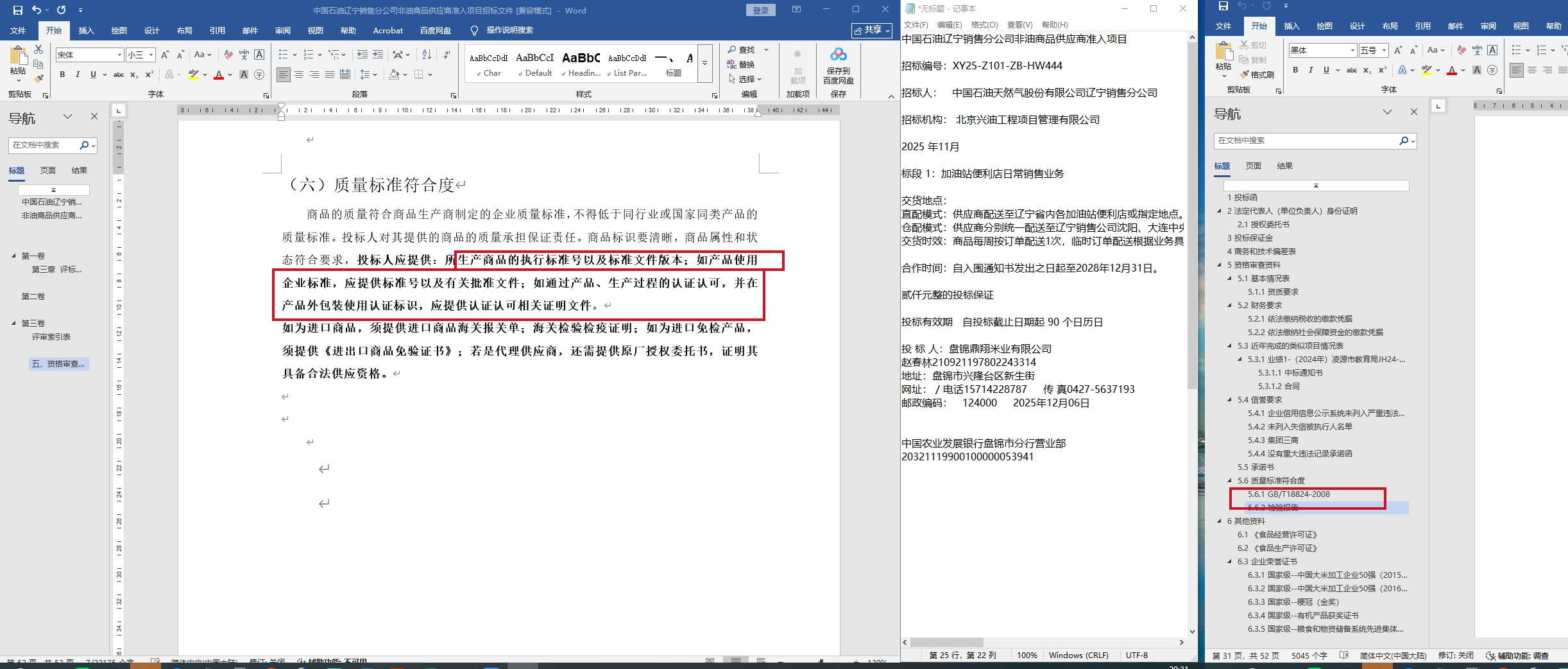The width and height of the screenshot is (1568, 669).
Task: Toggle Italic in the 宋体 Word ribbon
Action: coord(78,74)
